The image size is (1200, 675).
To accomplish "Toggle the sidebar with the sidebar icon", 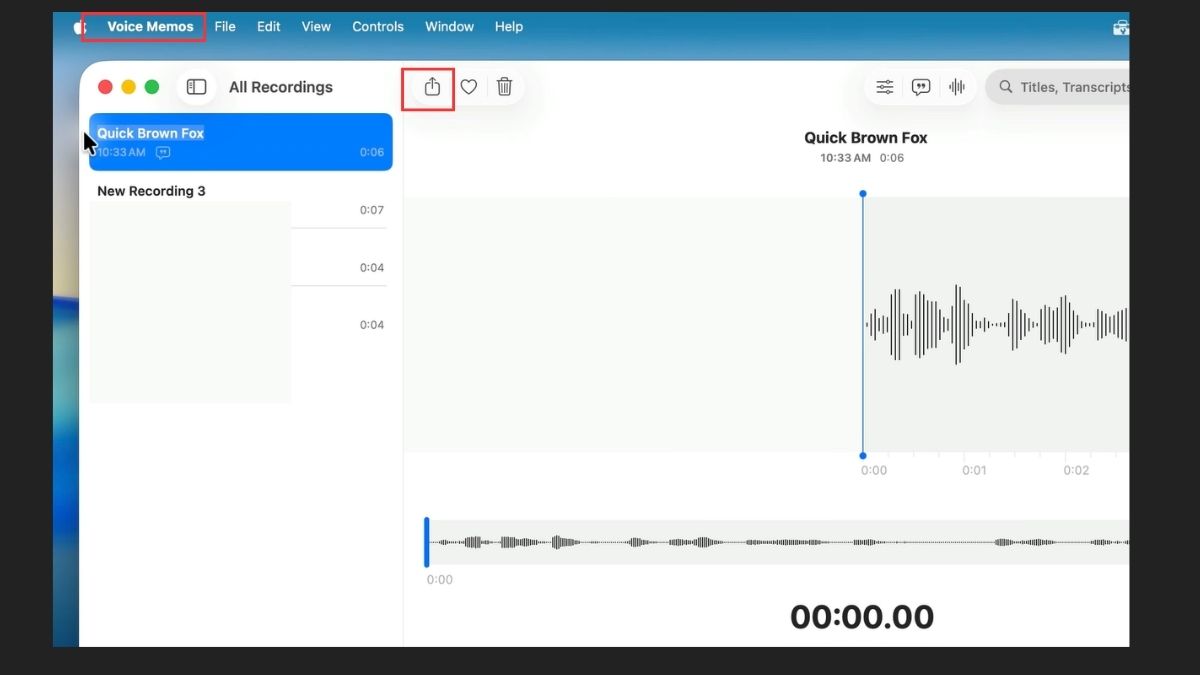I will (196, 87).
